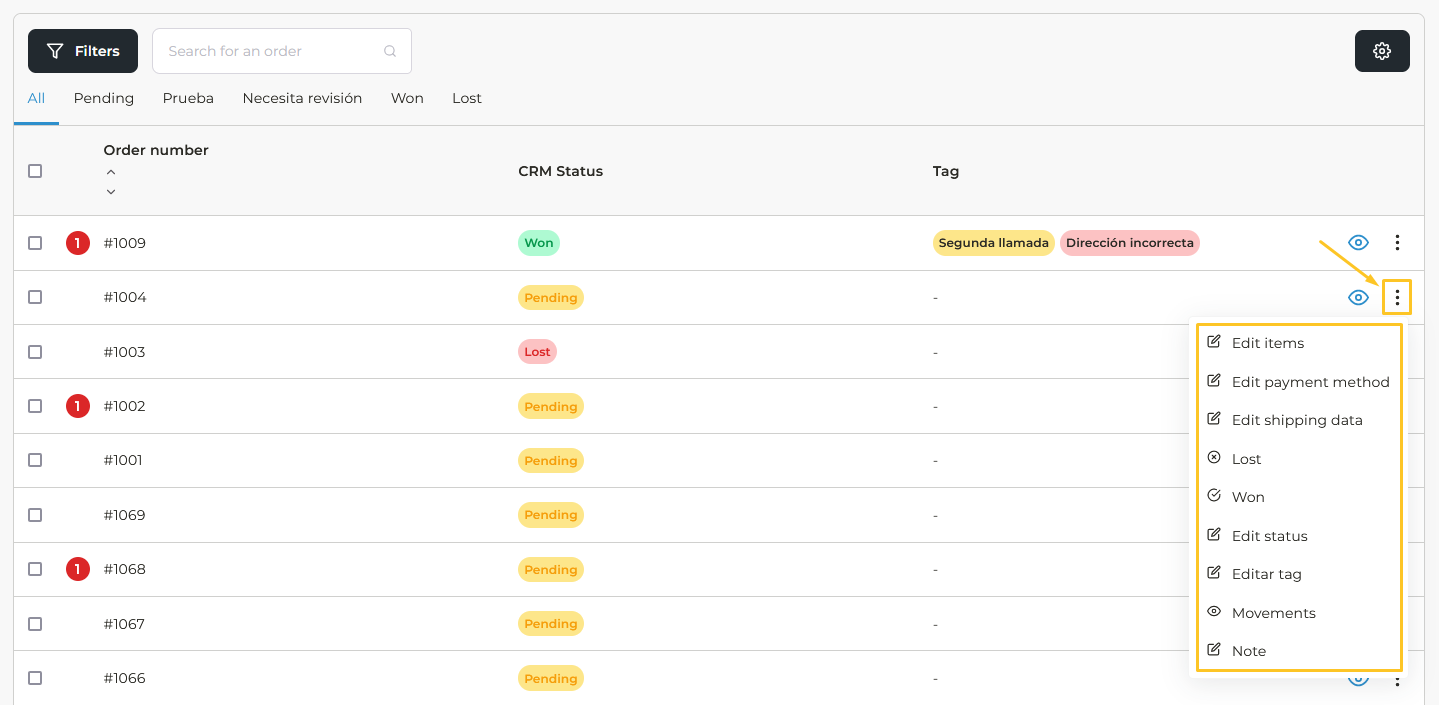Click the search magnifier icon
Image resolution: width=1439 pixels, height=705 pixels.
pyautogui.click(x=390, y=51)
